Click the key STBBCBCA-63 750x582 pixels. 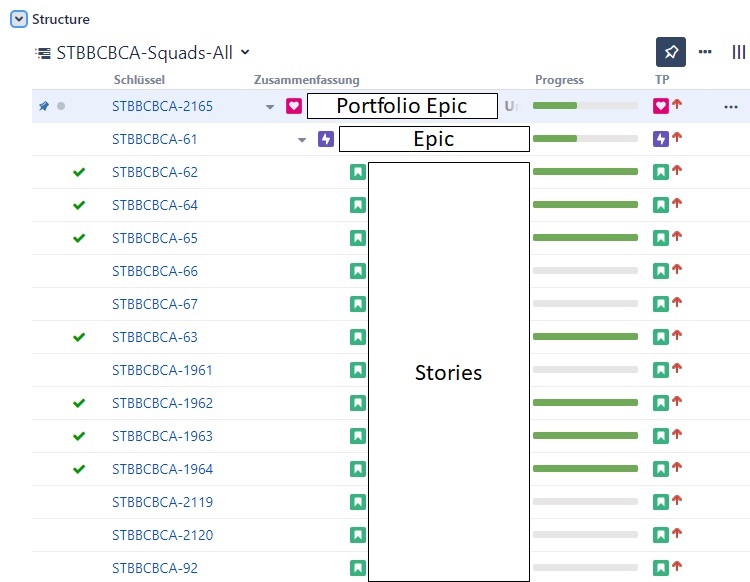[154, 337]
